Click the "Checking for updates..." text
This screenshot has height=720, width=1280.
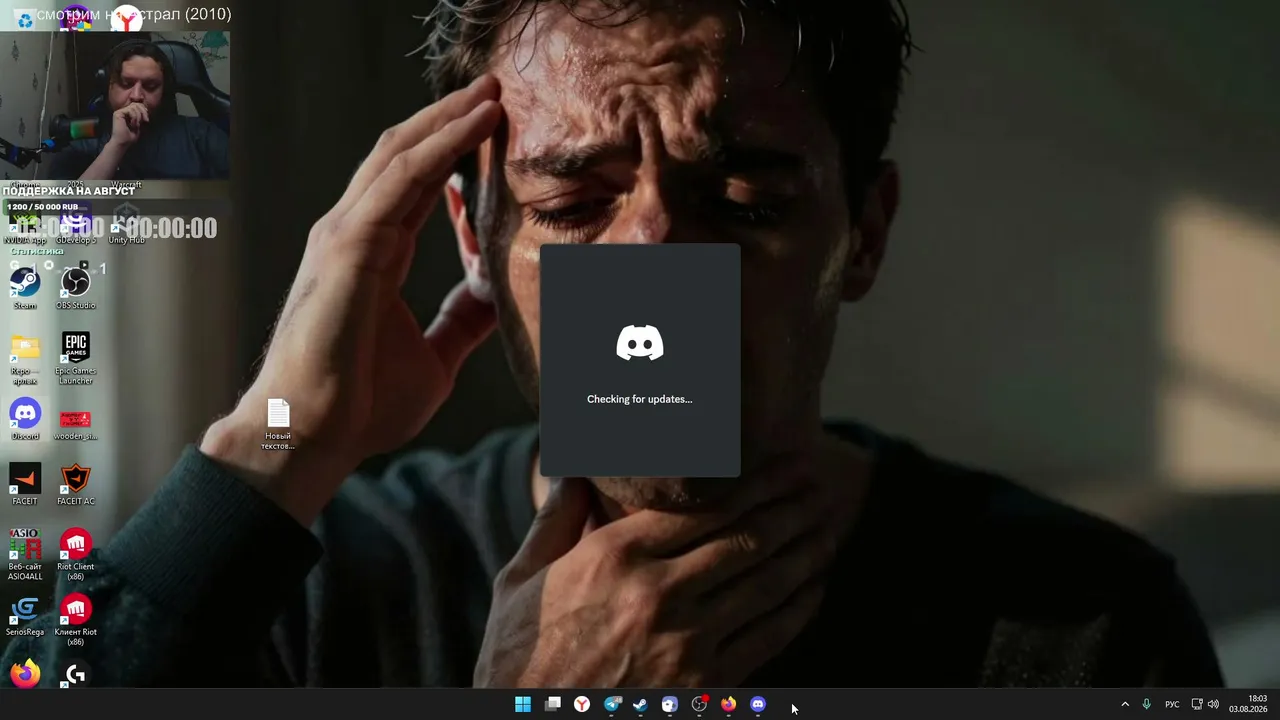pyautogui.click(x=640, y=399)
